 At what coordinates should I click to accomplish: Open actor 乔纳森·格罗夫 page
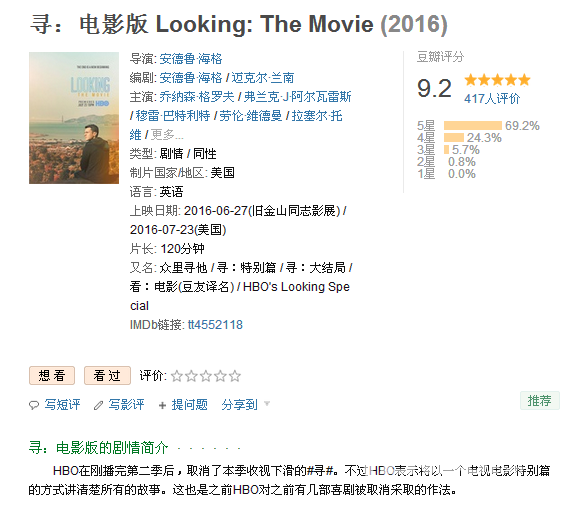pyautogui.click(x=197, y=97)
